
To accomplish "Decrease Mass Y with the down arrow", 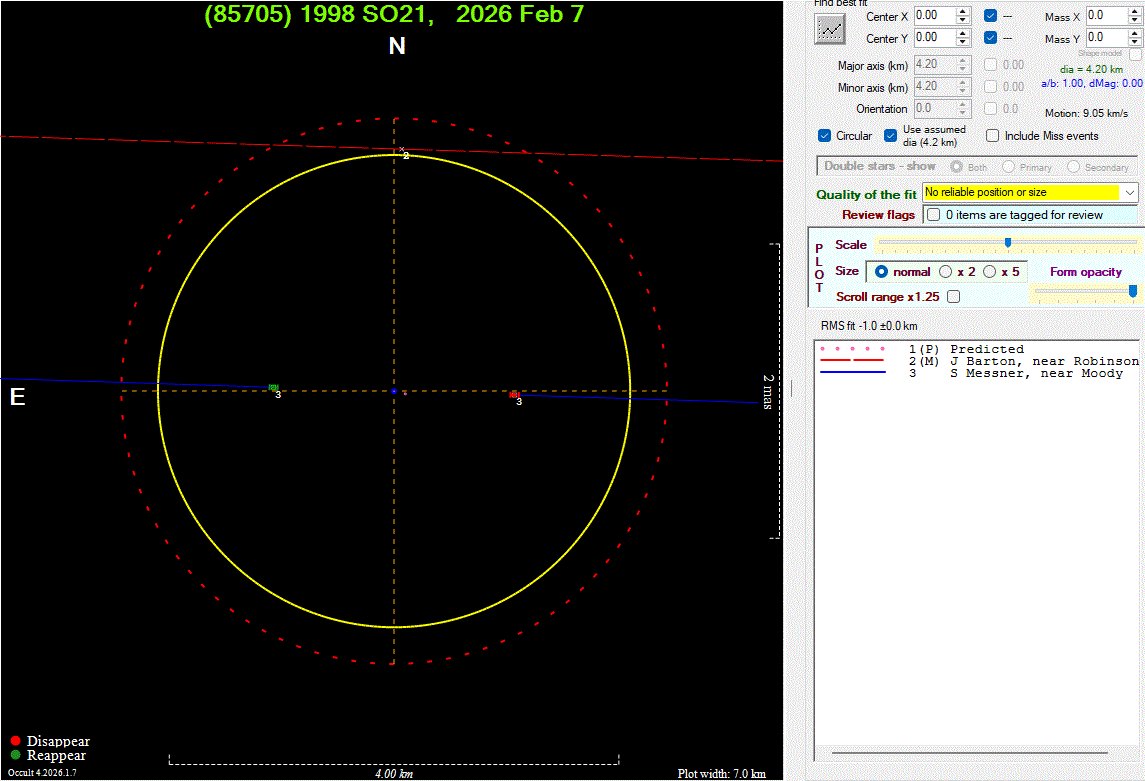I will (1135, 44).
